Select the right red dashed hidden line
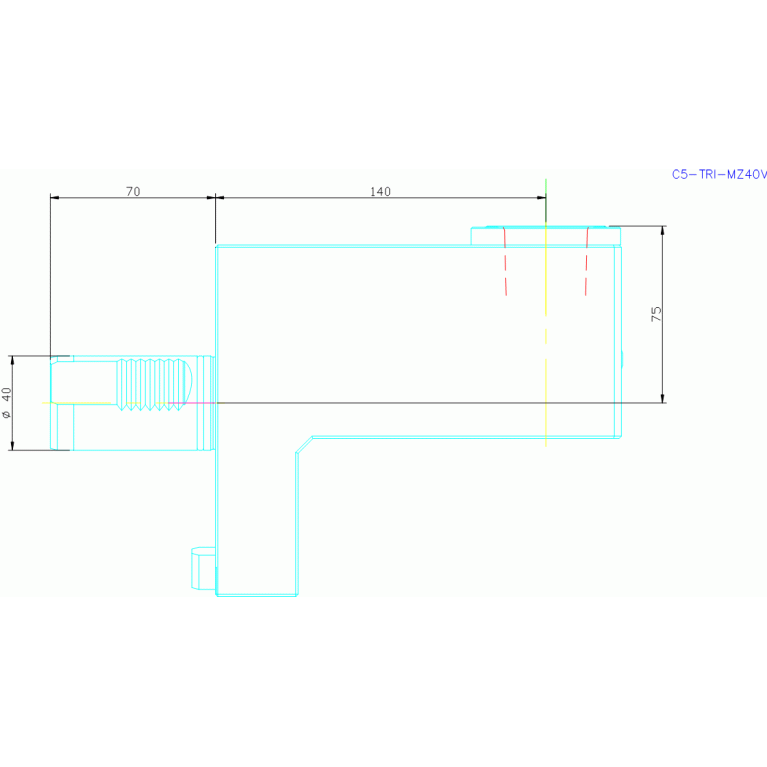The image size is (767, 767). [586, 262]
